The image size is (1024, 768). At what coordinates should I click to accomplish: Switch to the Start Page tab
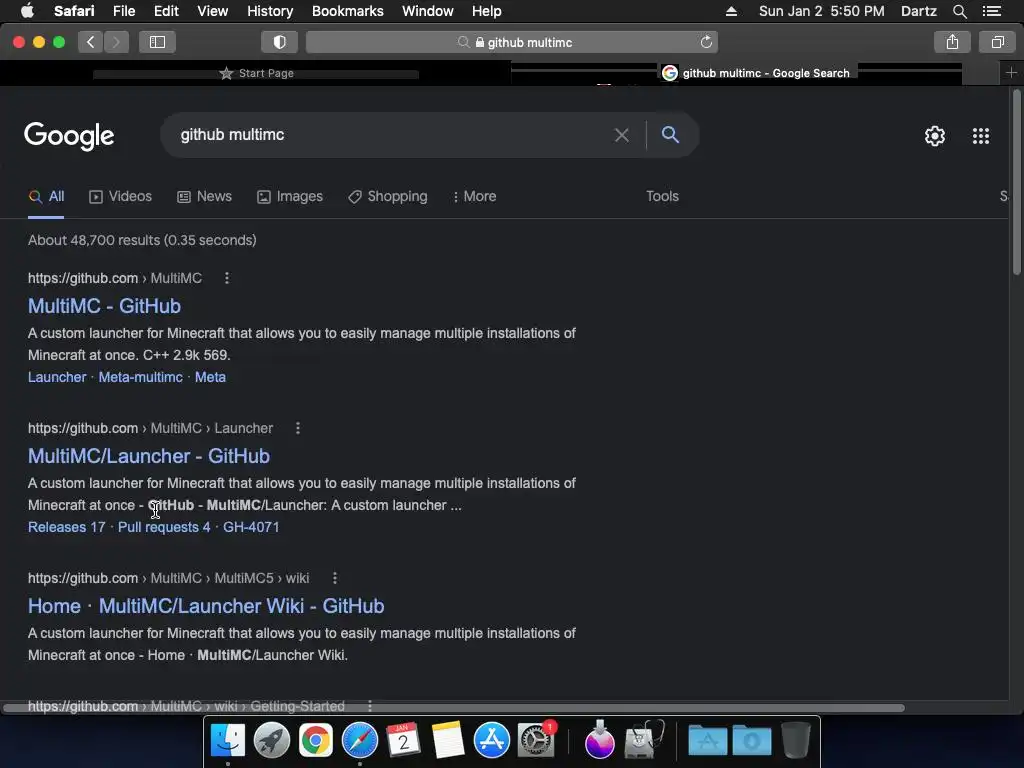(256, 73)
